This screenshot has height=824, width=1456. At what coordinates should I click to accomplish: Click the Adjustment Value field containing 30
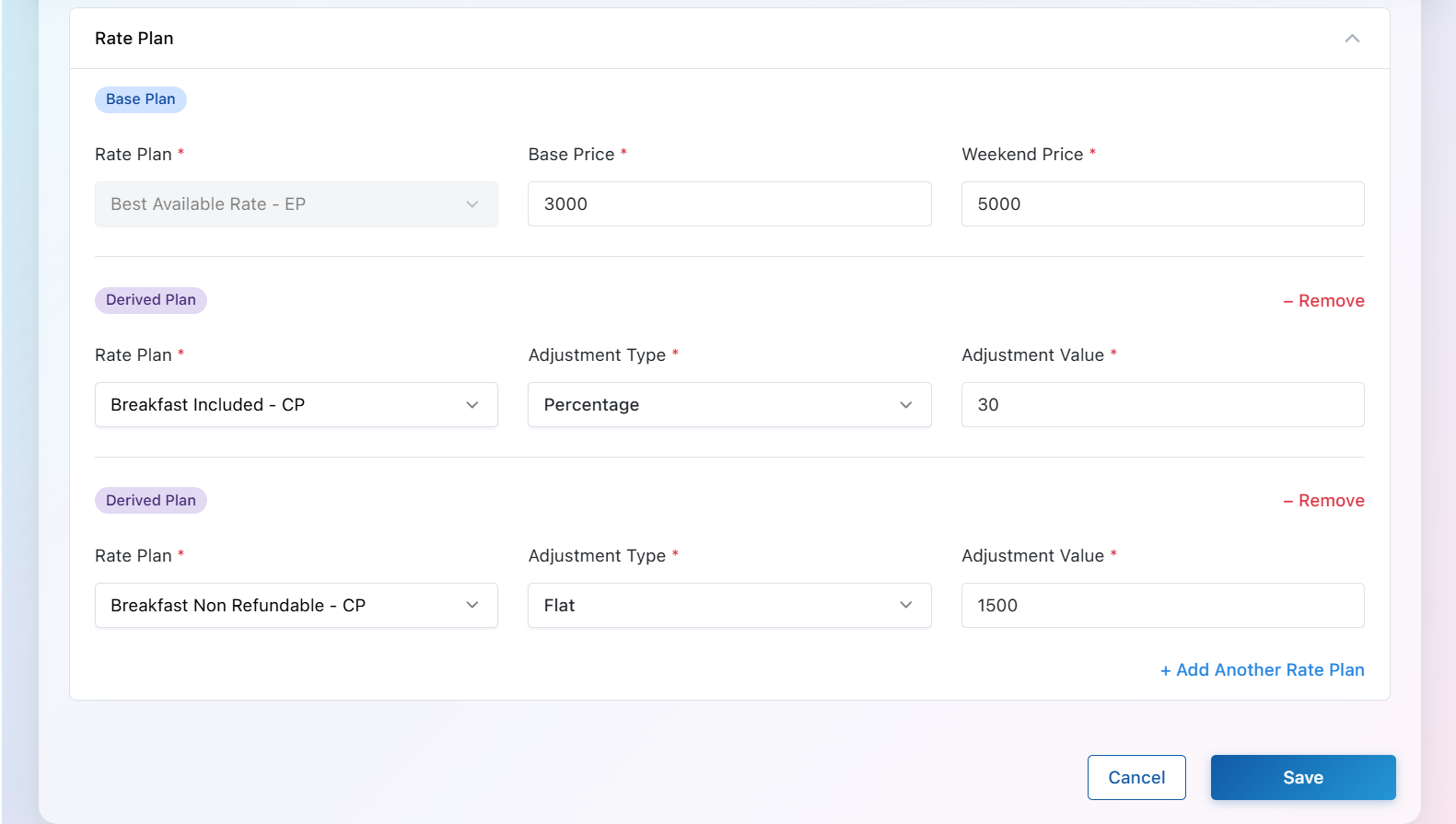[1162, 405]
